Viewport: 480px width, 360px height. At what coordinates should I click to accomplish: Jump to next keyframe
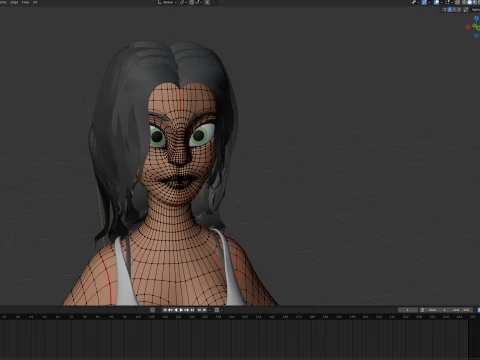pyautogui.click(x=187, y=310)
